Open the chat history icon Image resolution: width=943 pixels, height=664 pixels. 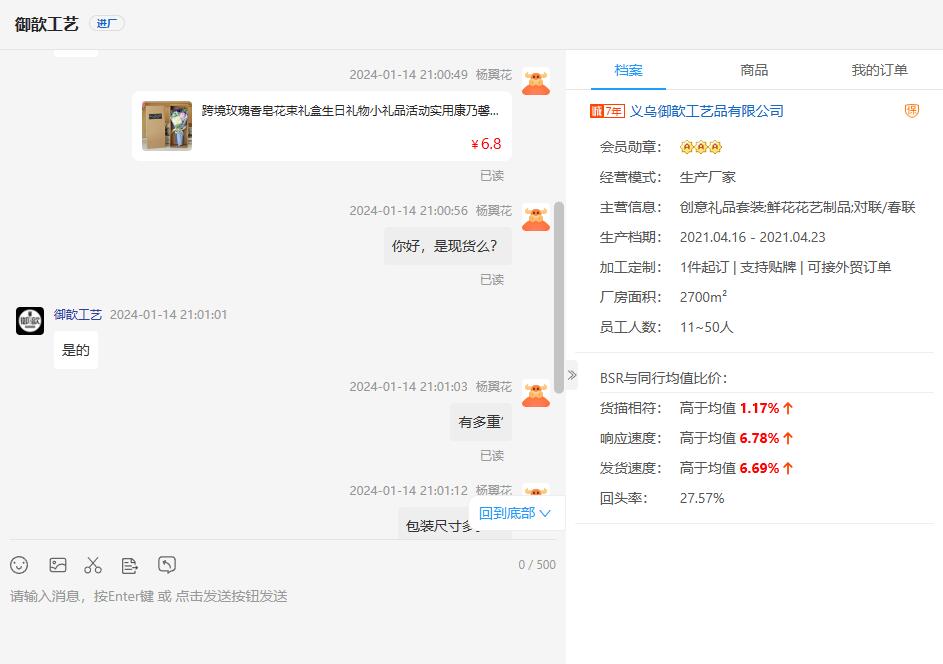167,564
